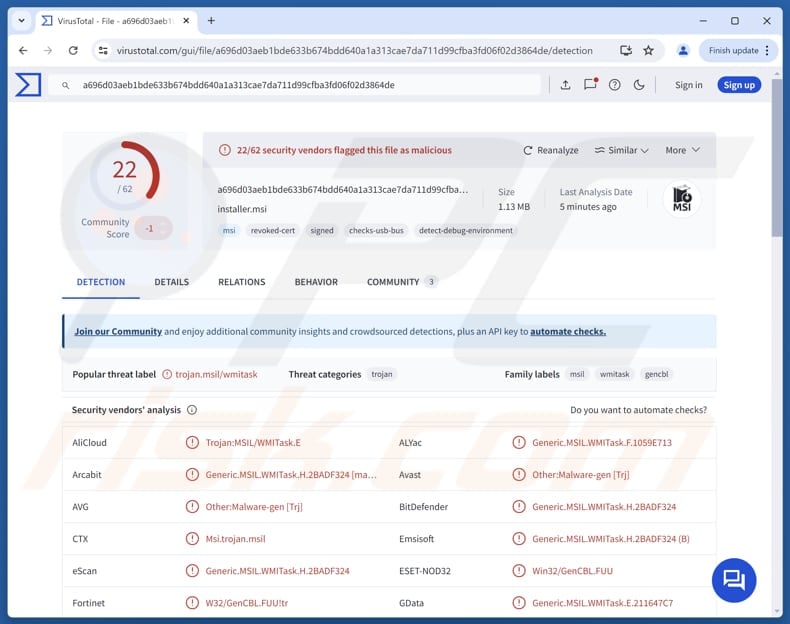
Task: Expand the Similar dropdown
Action: coord(621,150)
